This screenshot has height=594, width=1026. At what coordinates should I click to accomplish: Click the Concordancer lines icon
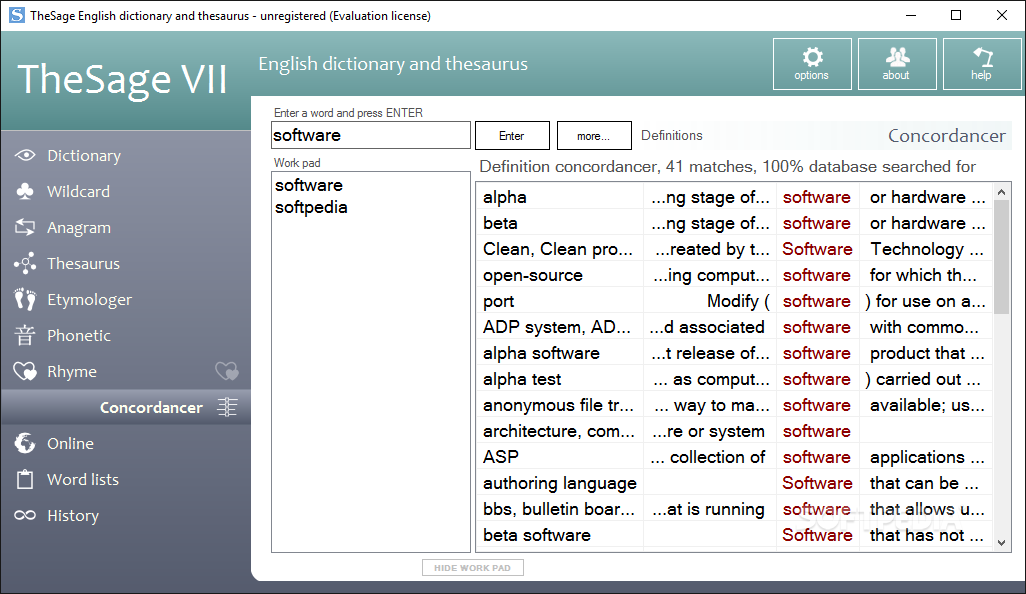(x=227, y=407)
